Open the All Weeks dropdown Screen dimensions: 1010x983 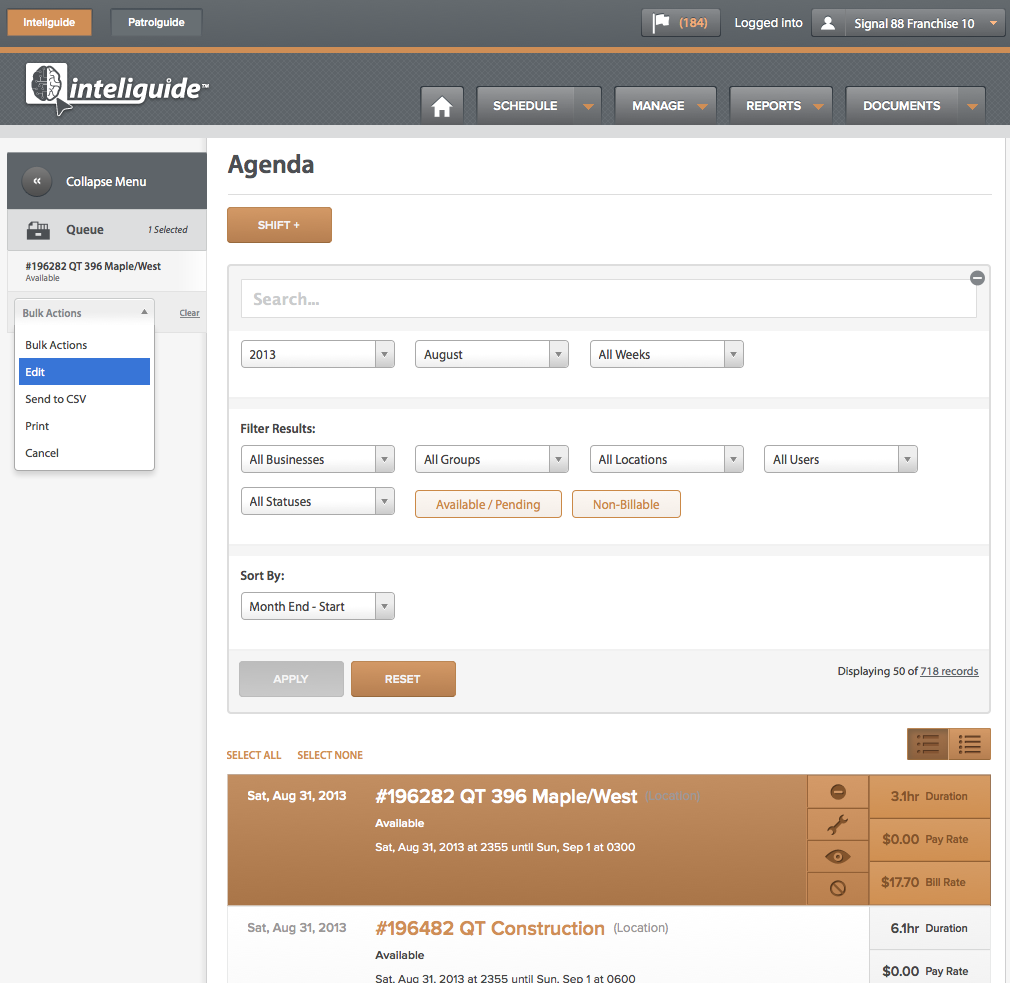667,354
